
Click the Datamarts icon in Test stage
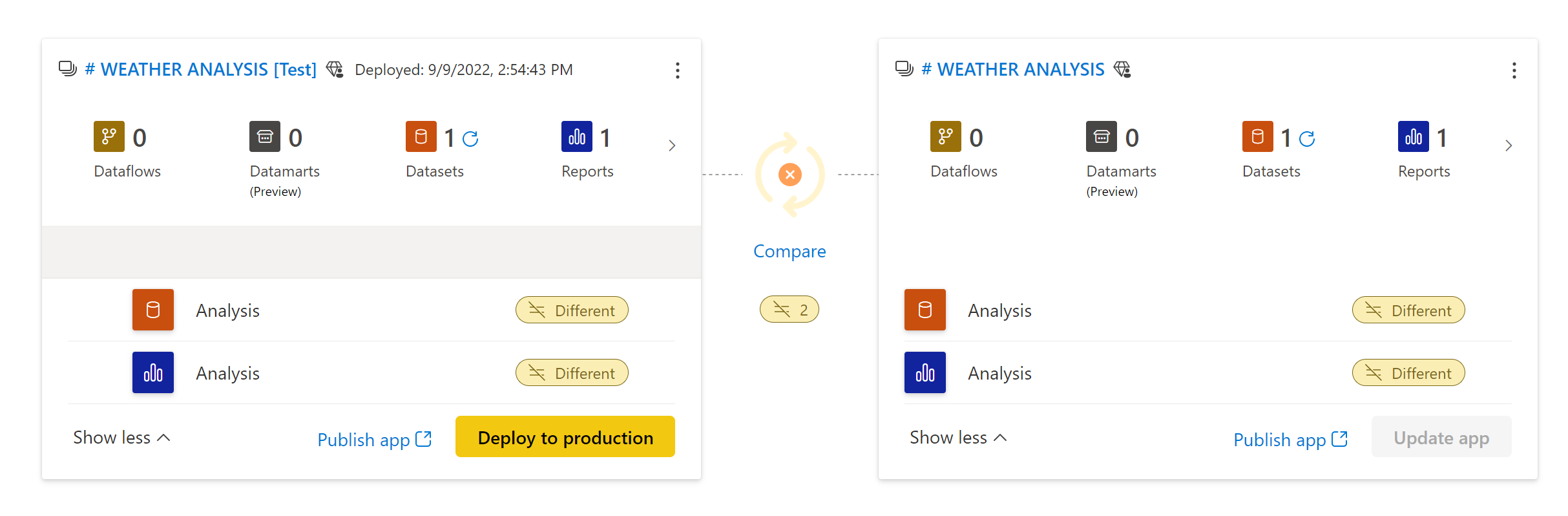[x=264, y=136]
